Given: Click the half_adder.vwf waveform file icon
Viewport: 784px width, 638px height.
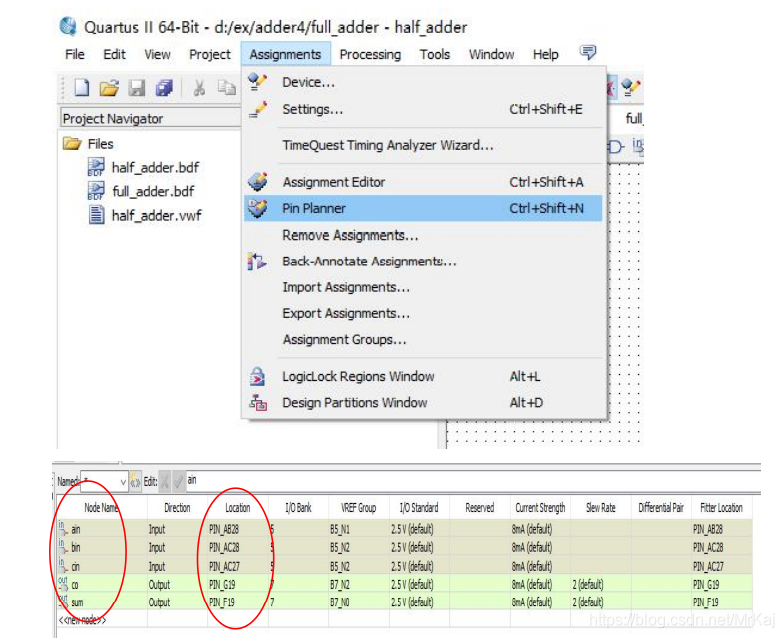Looking at the screenshot, I should tap(96, 215).
